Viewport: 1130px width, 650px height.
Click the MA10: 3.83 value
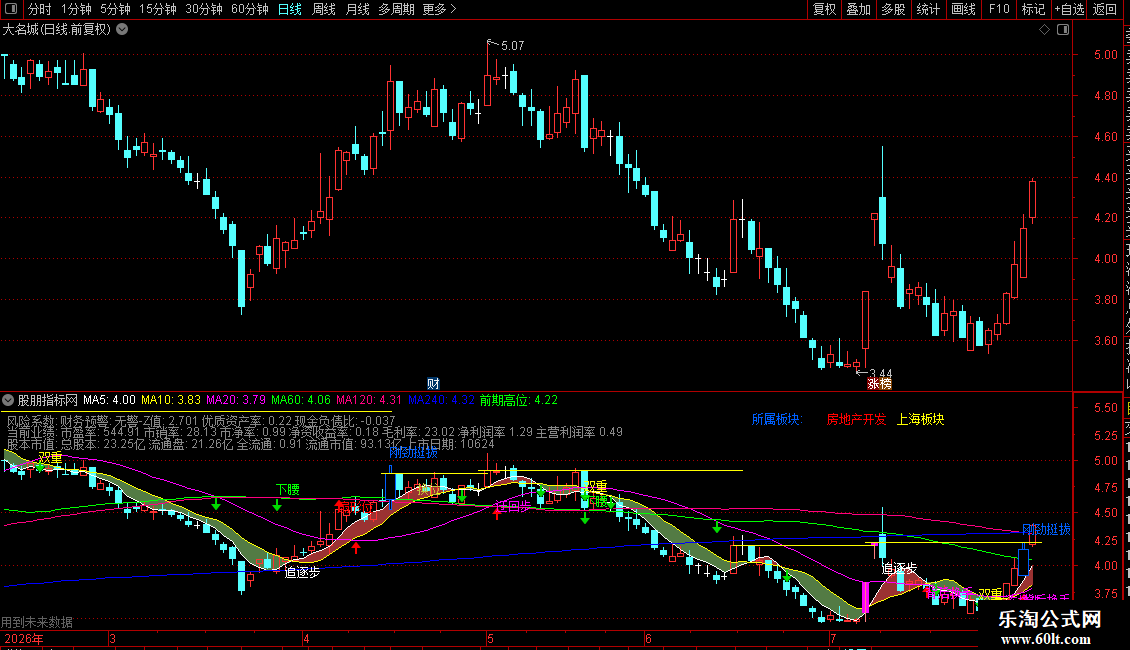tap(171, 400)
